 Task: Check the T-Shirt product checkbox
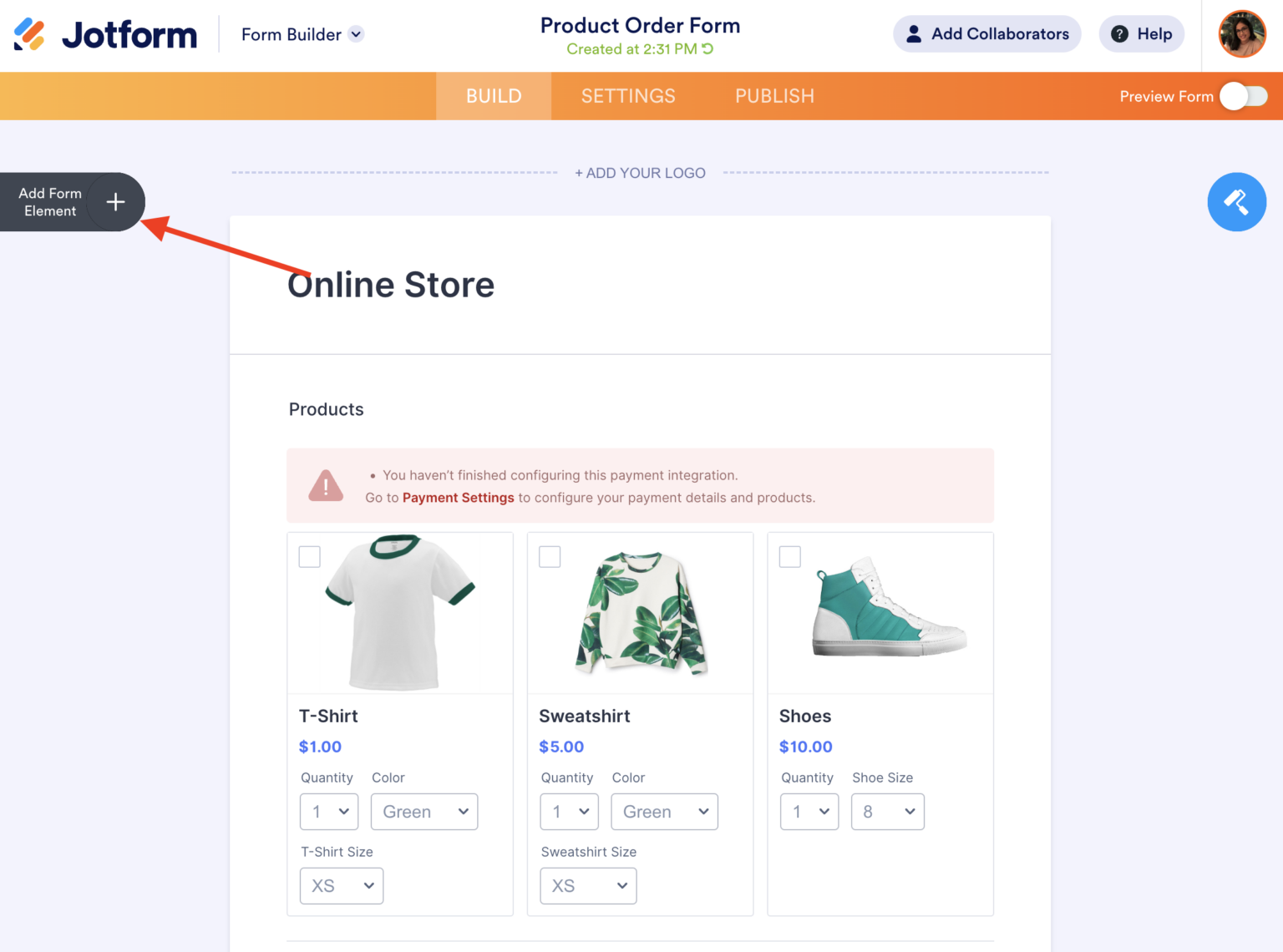click(309, 556)
